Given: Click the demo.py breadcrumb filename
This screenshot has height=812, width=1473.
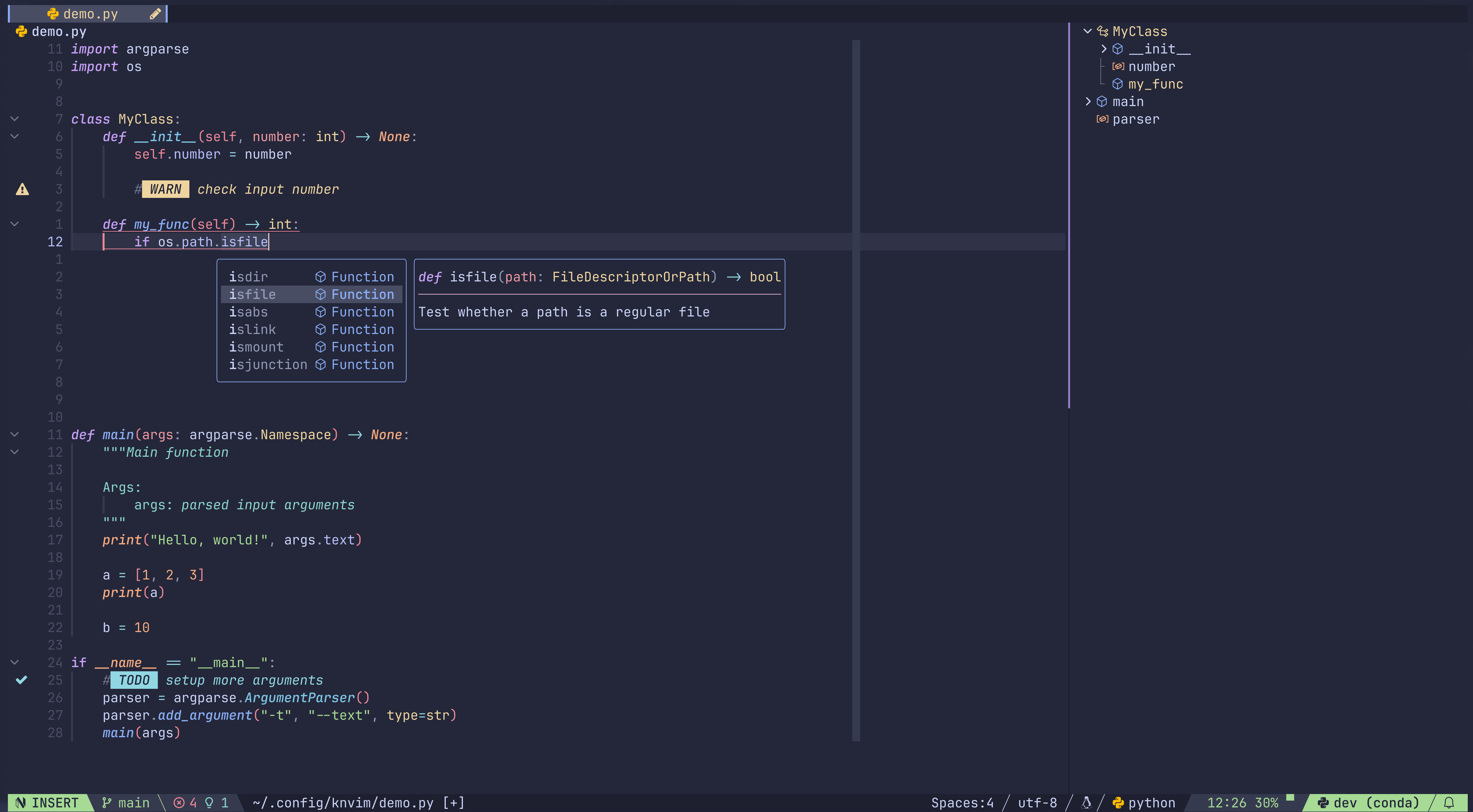Looking at the screenshot, I should pyautogui.click(x=59, y=32).
